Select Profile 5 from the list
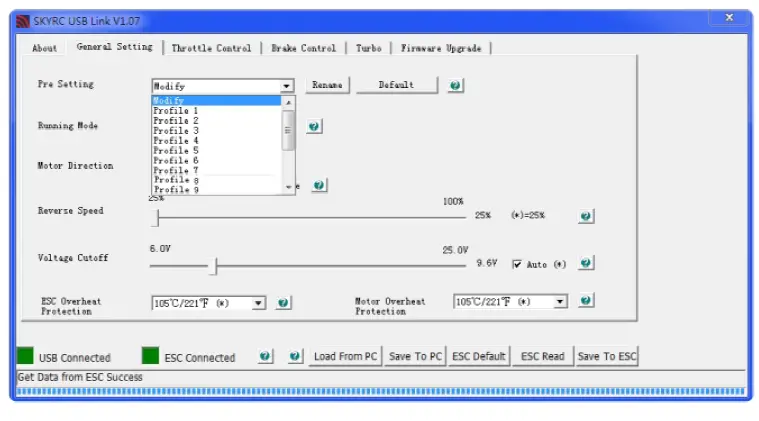 point(216,150)
